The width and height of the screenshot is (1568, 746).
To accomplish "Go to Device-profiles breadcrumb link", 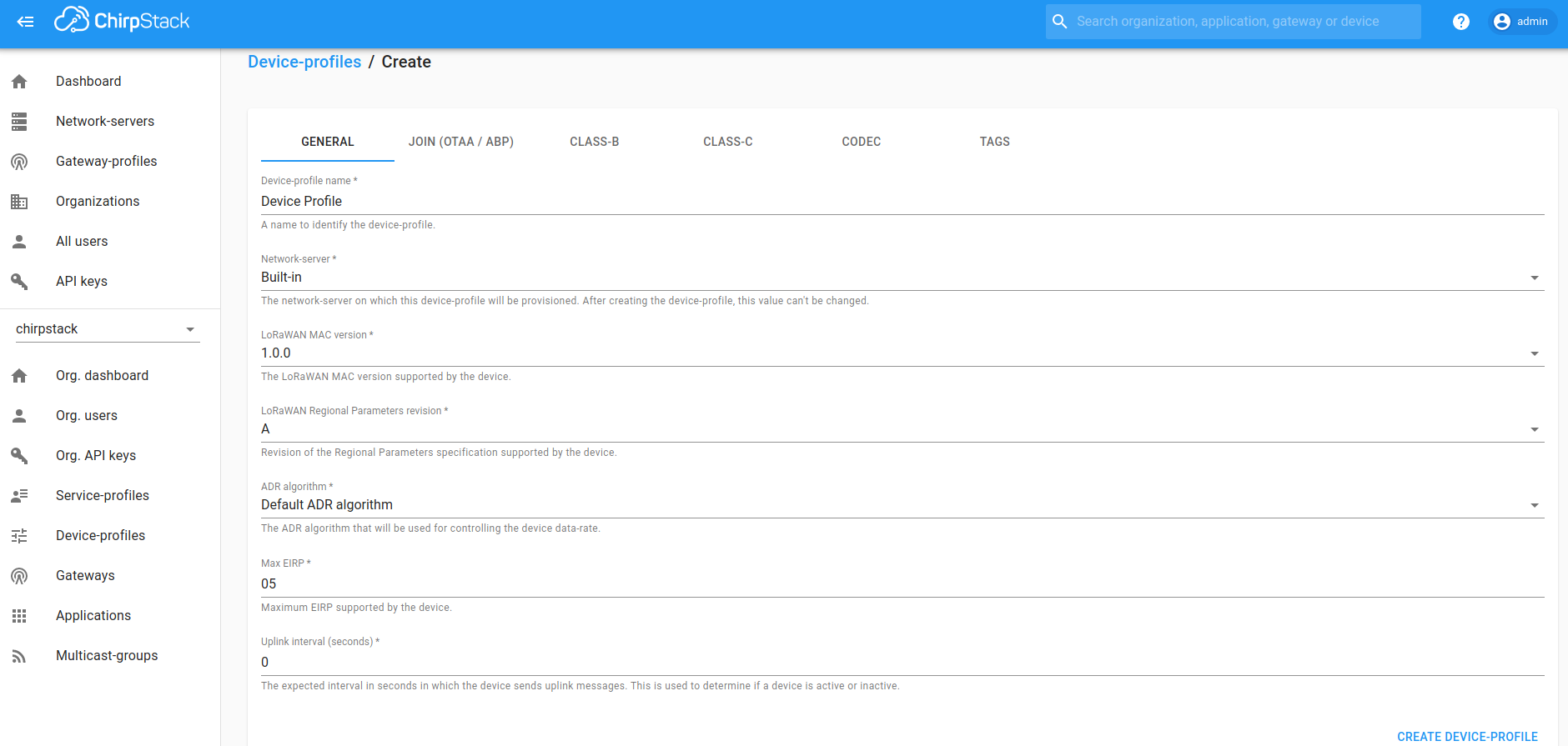I will (304, 62).
